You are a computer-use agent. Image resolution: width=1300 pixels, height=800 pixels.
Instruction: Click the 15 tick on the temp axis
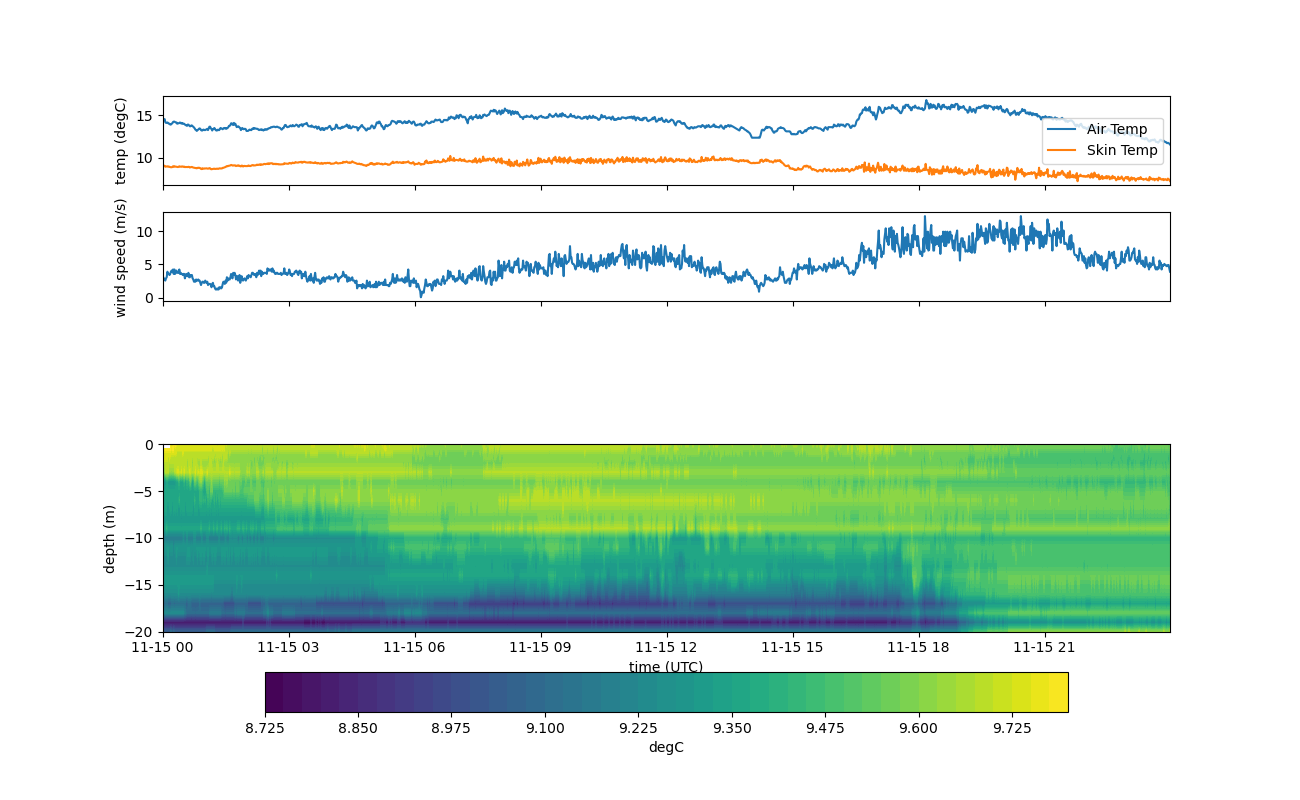click(145, 116)
